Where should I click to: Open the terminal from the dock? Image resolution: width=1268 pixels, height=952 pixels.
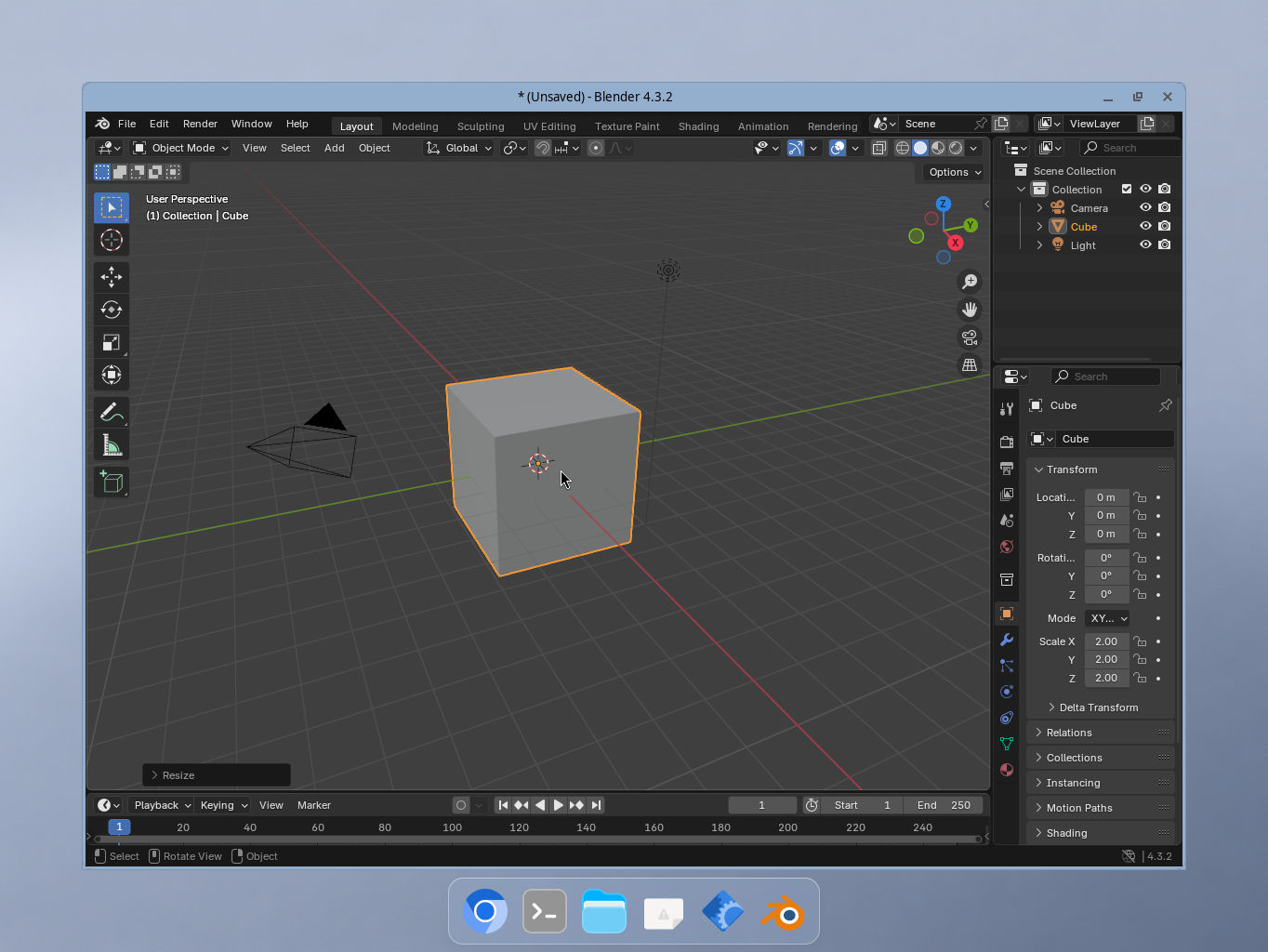coord(545,913)
